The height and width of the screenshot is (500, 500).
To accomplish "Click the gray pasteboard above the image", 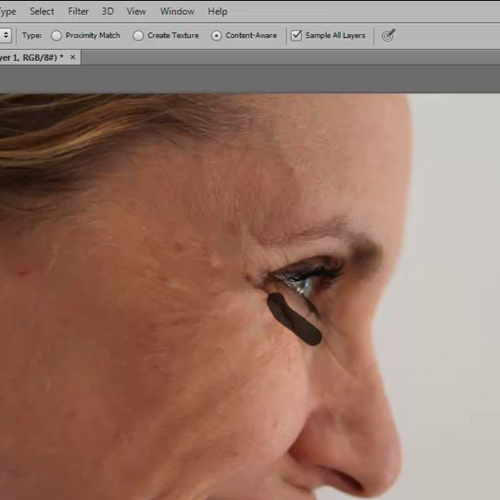I will click(x=250, y=79).
